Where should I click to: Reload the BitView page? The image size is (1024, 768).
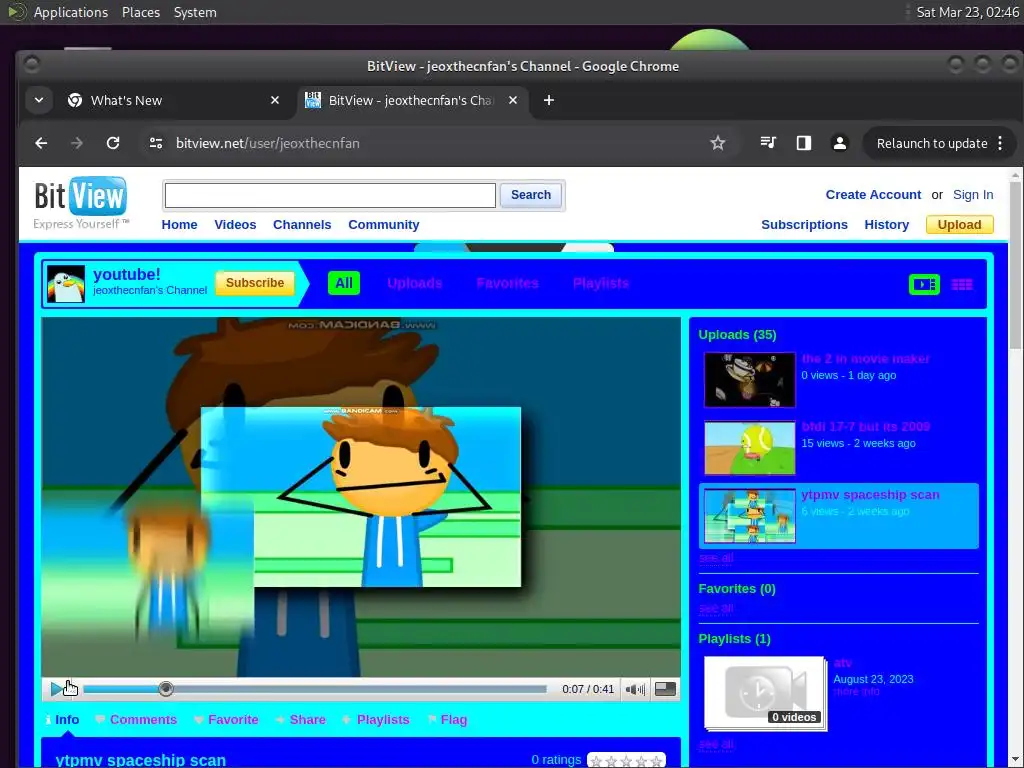113,143
